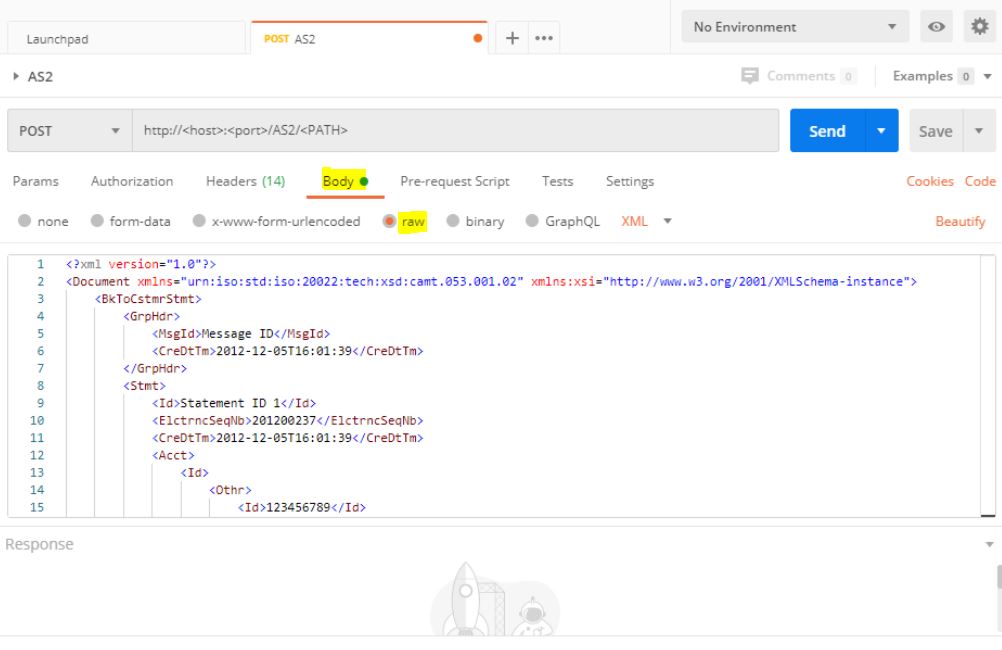Click the request URL input field
The width and height of the screenshot is (1002, 650).
(x=455, y=131)
